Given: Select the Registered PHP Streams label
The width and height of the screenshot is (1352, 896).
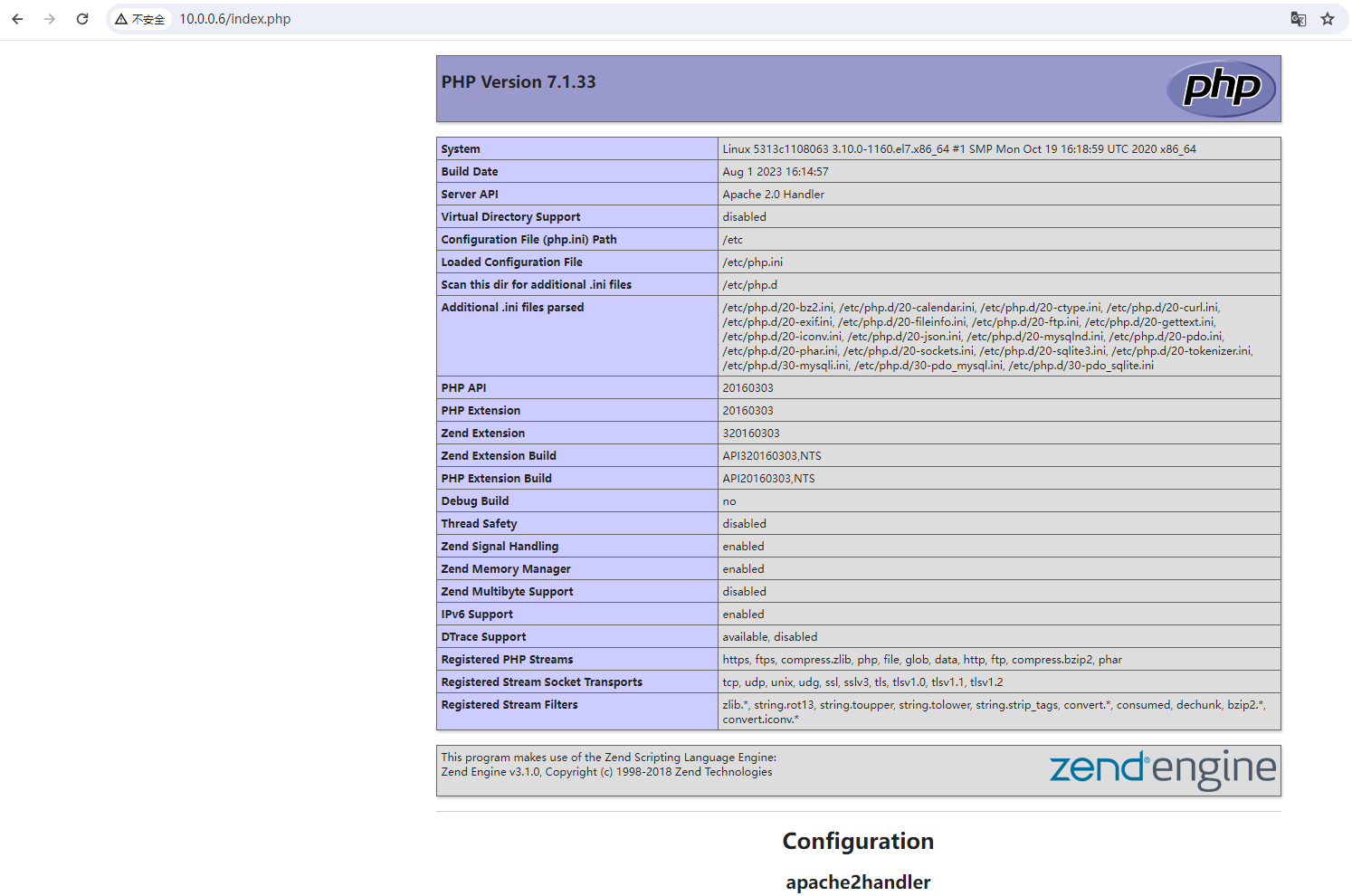Looking at the screenshot, I should point(508,660).
